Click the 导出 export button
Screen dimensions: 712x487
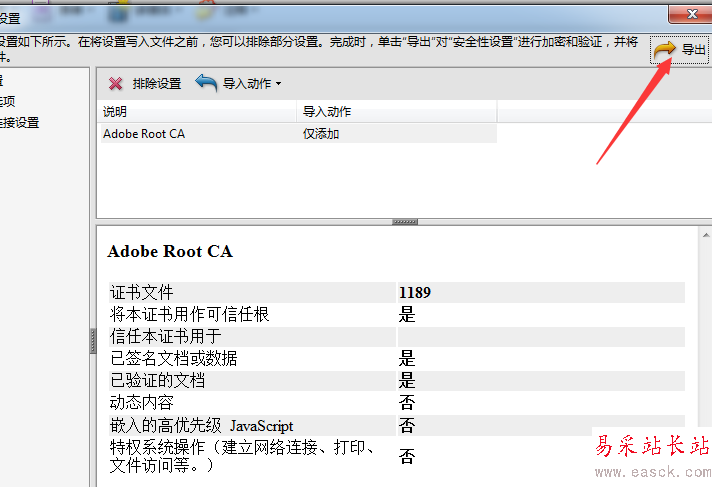680,50
